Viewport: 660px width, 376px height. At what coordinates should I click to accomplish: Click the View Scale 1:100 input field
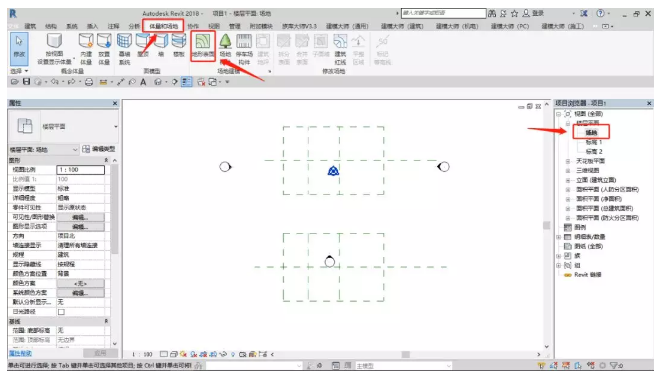[x=80, y=170]
